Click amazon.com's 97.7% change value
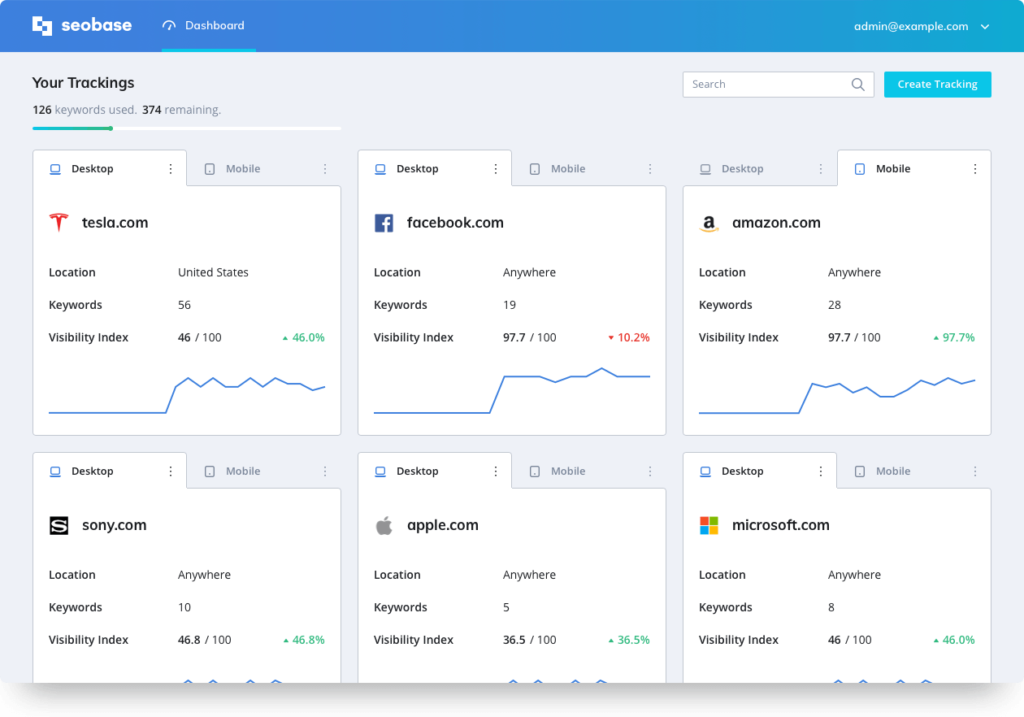 (x=954, y=338)
